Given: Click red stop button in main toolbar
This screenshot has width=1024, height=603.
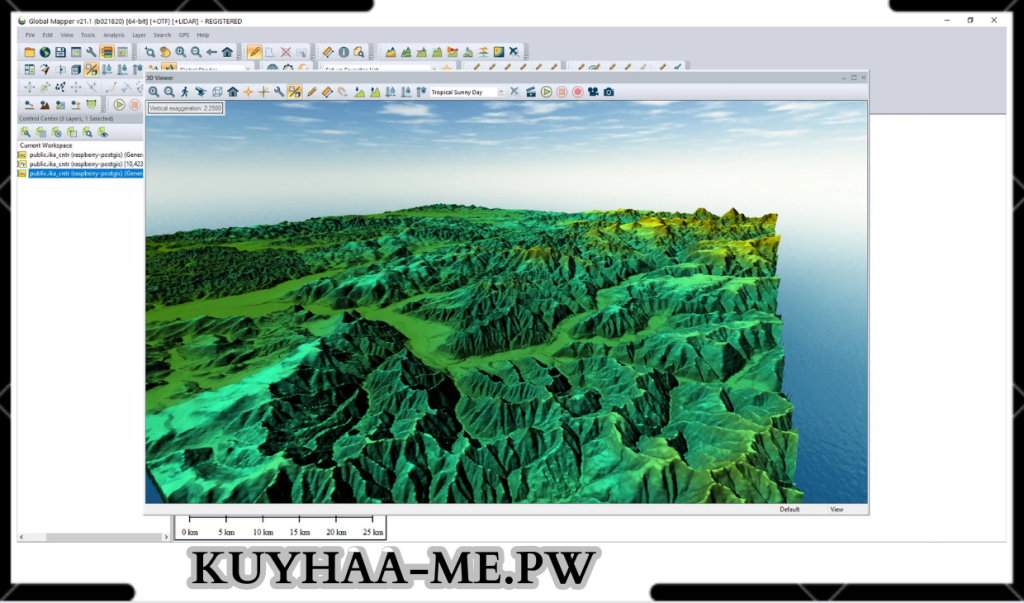Looking at the screenshot, I should (135, 105).
